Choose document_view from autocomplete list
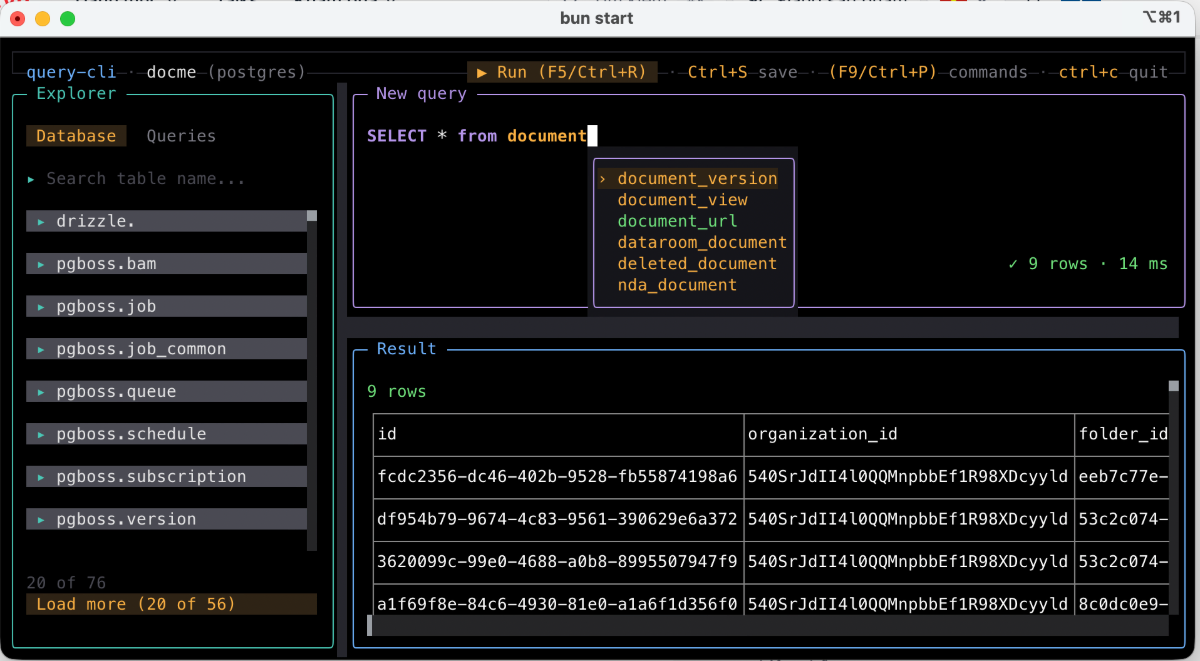The height and width of the screenshot is (661, 1200). pyautogui.click(x=682, y=200)
